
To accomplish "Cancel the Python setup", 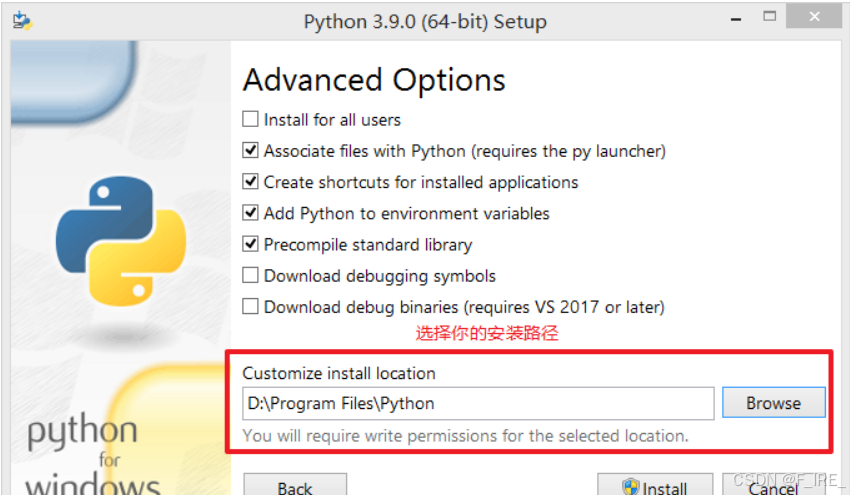I will click(x=774, y=485).
